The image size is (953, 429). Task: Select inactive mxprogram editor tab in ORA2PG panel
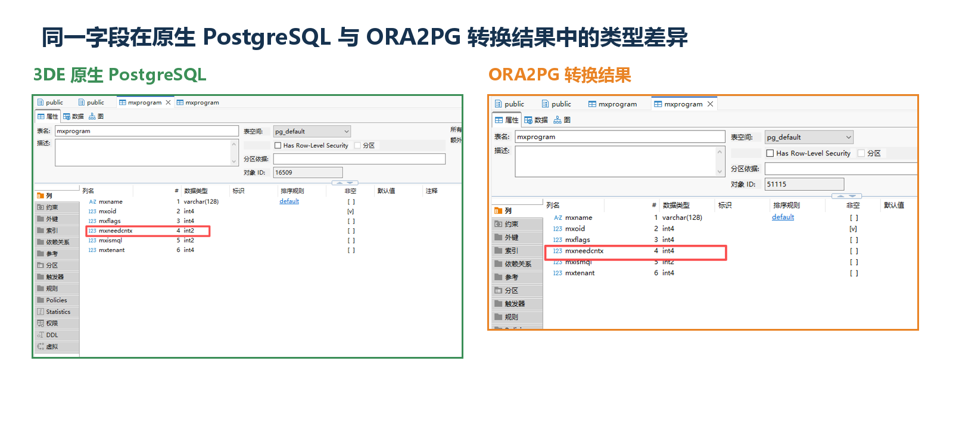coord(613,104)
